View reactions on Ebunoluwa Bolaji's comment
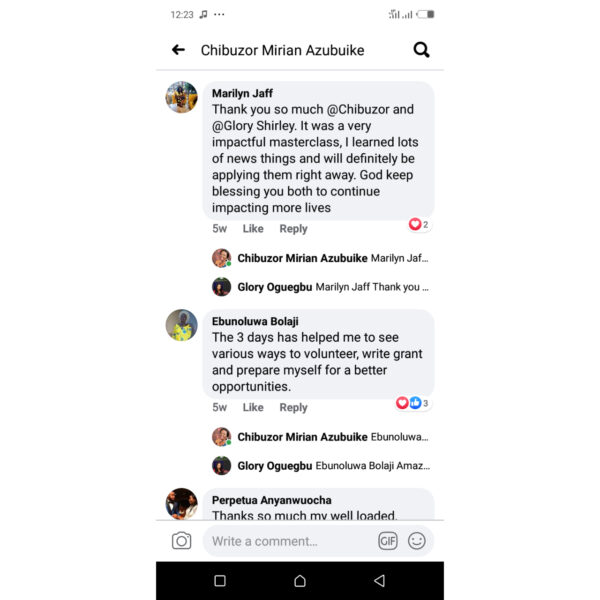 412,403
